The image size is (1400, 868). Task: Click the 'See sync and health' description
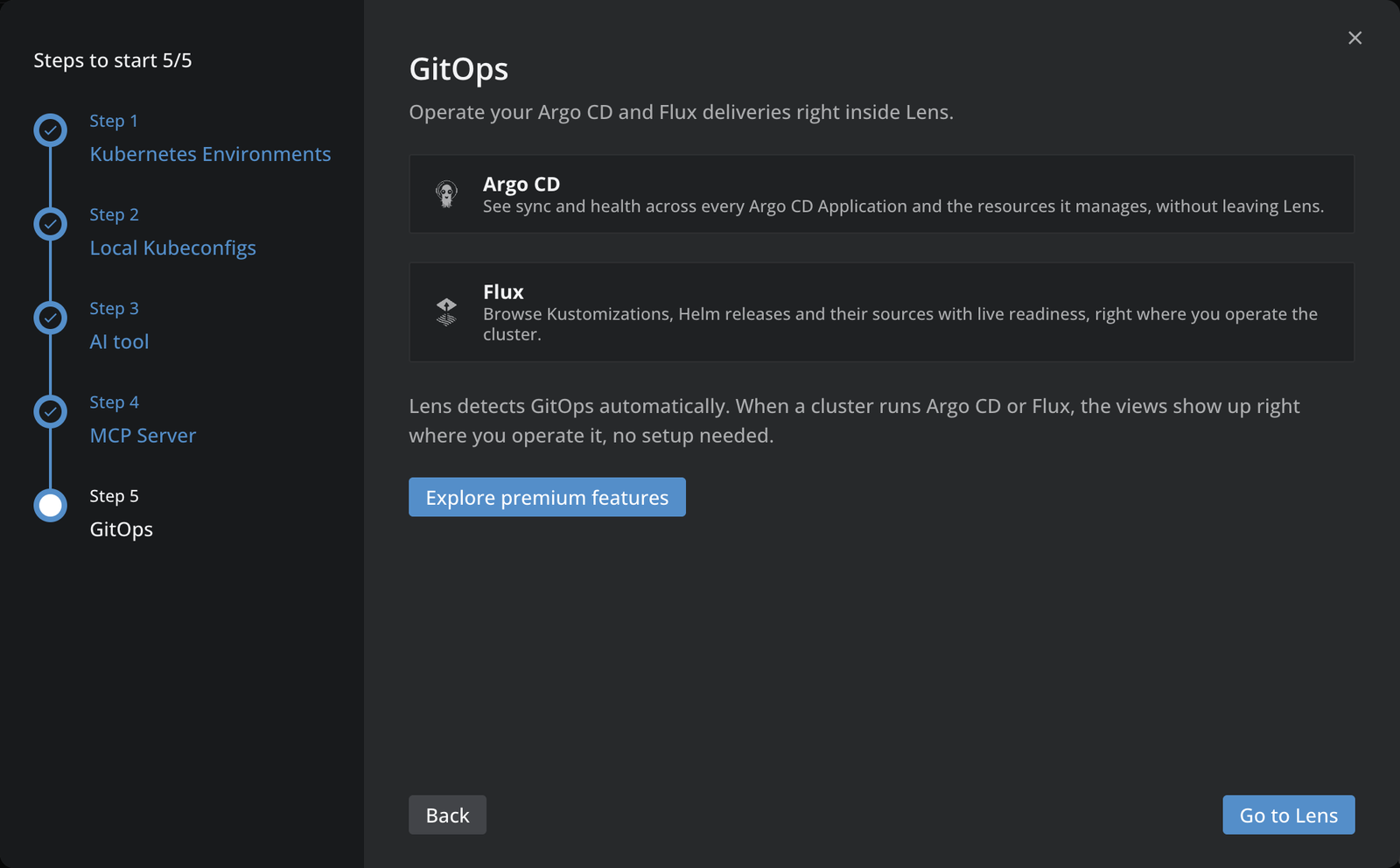pyautogui.click(x=903, y=206)
